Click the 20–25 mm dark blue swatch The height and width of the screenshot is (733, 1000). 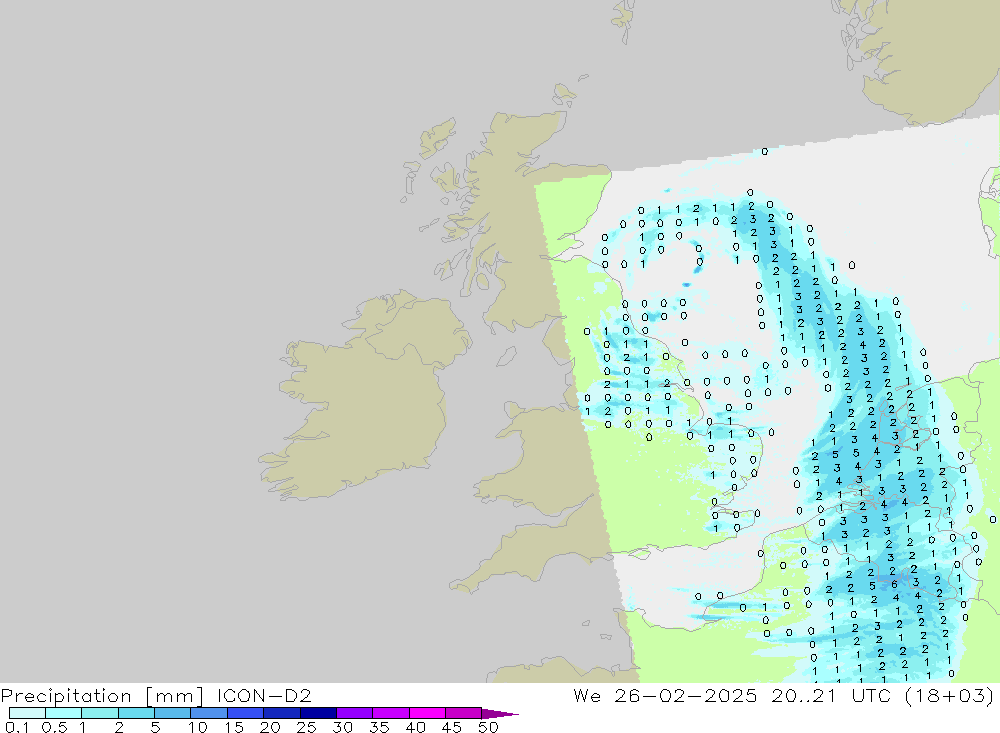[x=281, y=713]
